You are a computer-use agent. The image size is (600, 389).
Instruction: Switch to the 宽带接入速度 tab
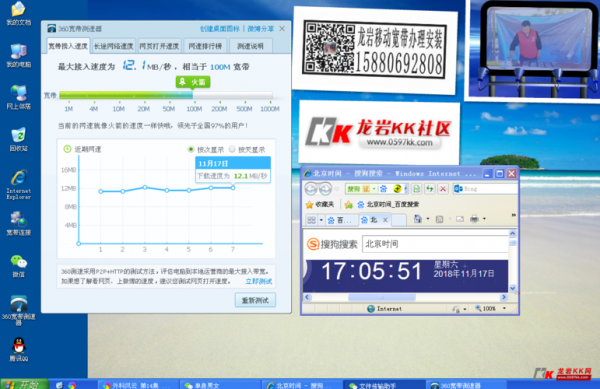pyautogui.click(x=68, y=46)
